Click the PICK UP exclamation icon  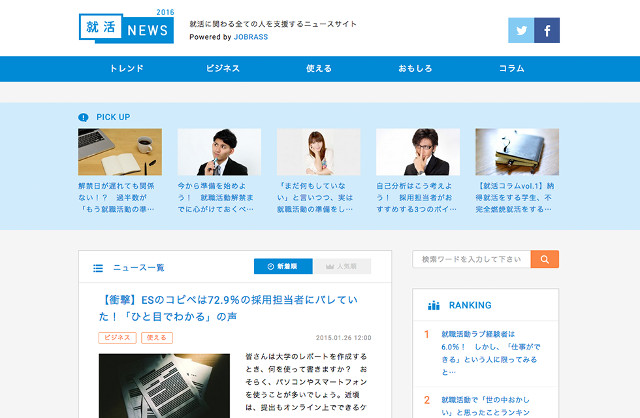pyautogui.click(x=83, y=118)
